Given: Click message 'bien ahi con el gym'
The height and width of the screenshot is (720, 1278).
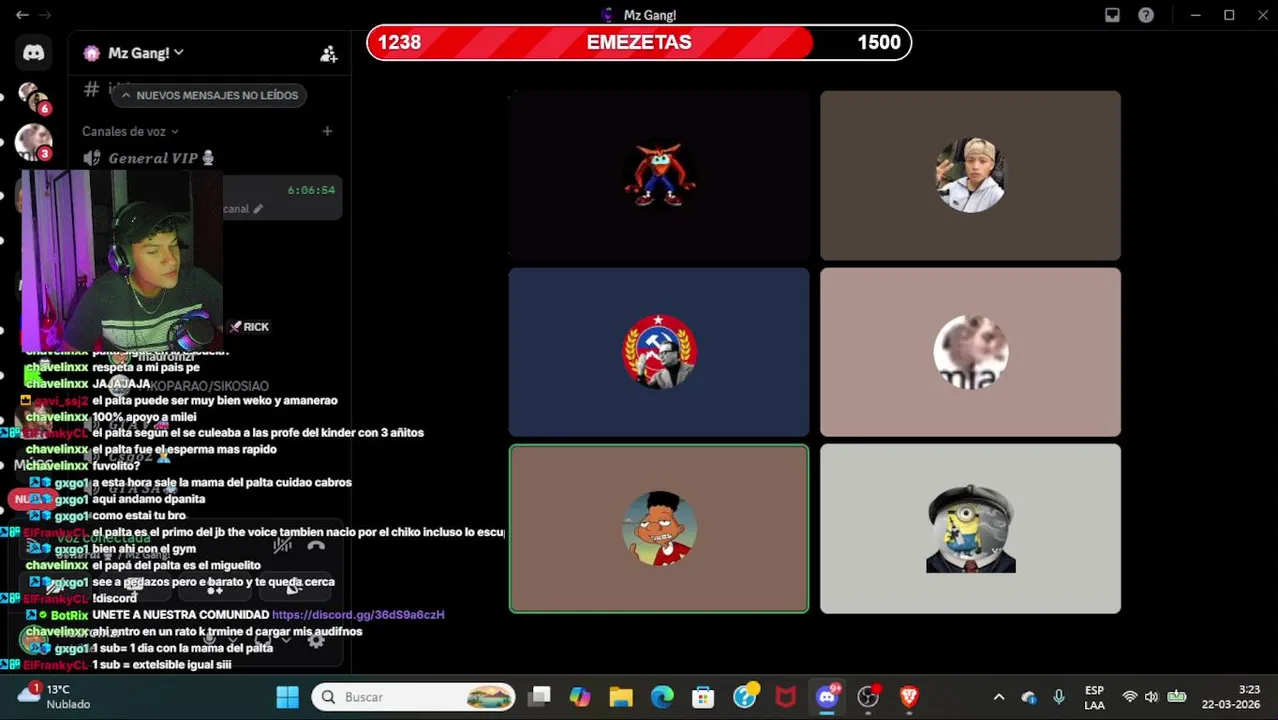Looking at the screenshot, I should click(x=144, y=549).
